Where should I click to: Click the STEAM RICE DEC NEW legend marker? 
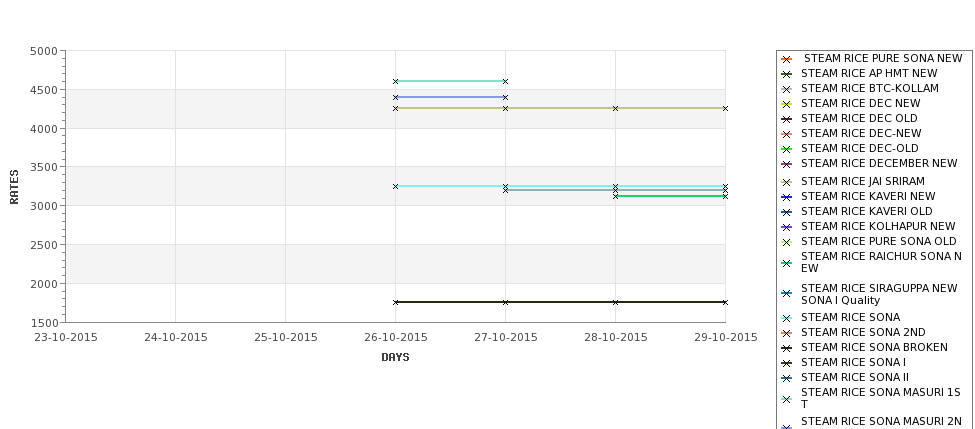click(x=786, y=104)
